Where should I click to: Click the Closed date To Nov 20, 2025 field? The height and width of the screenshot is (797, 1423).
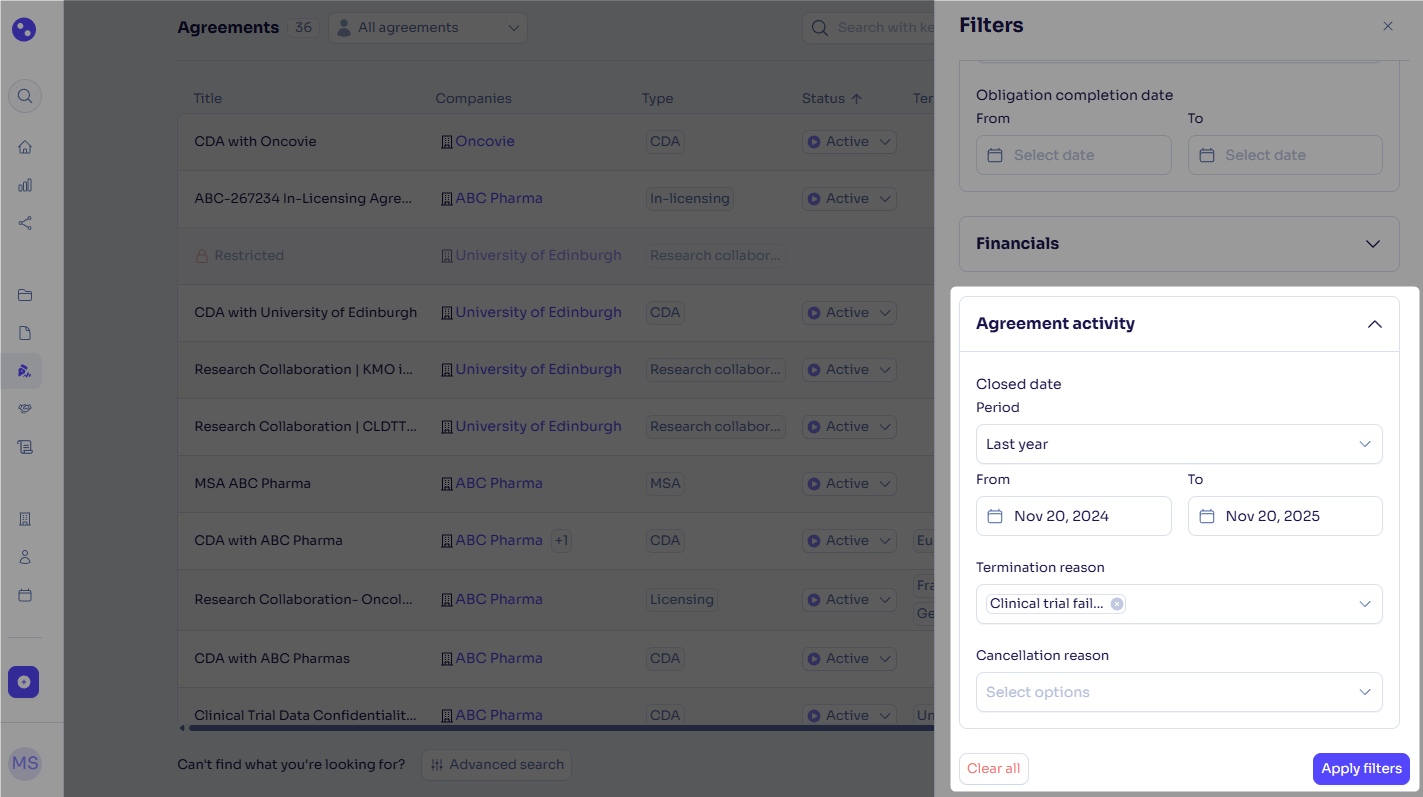(1284, 516)
